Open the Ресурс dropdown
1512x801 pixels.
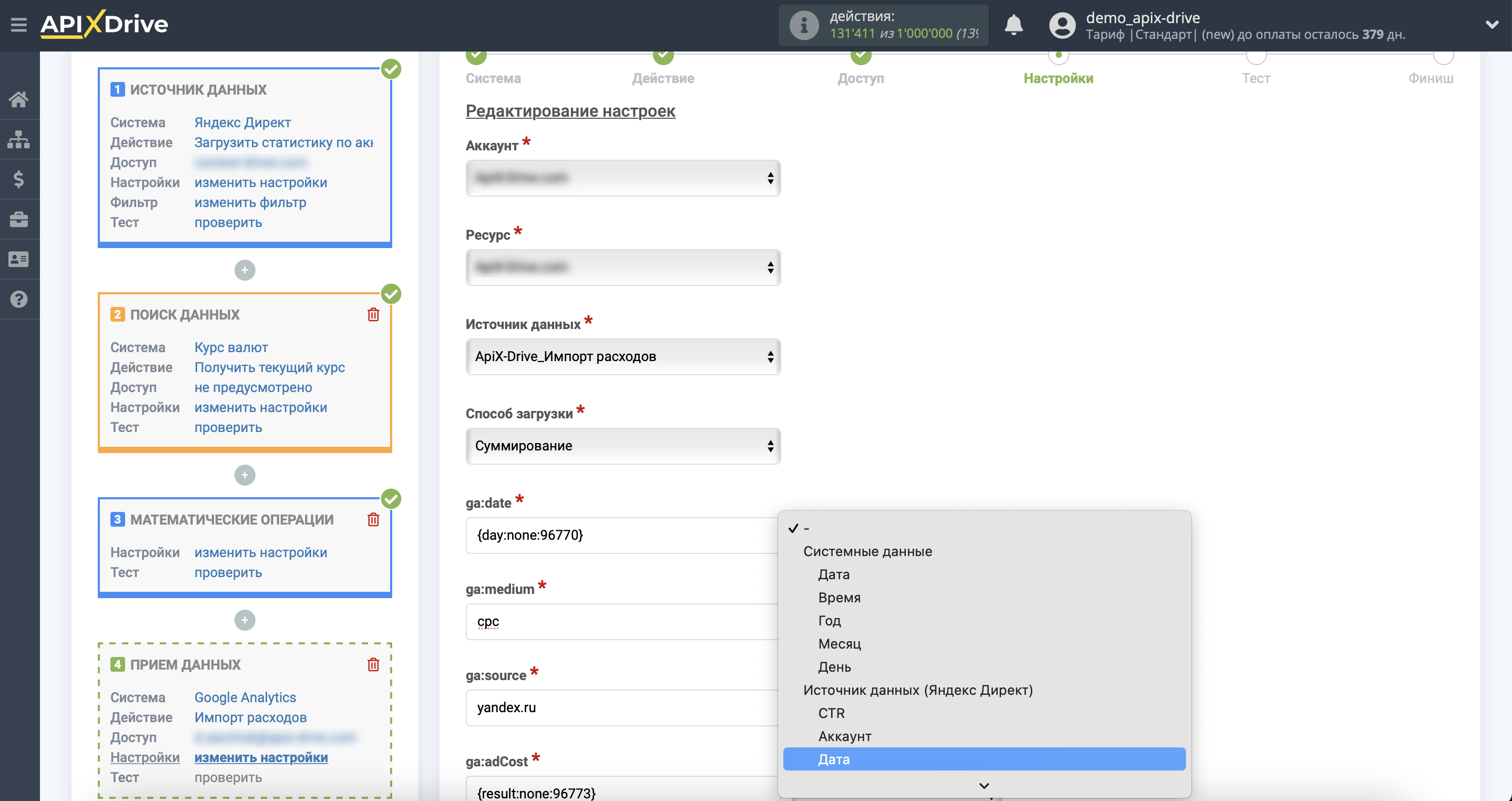point(623,267)
